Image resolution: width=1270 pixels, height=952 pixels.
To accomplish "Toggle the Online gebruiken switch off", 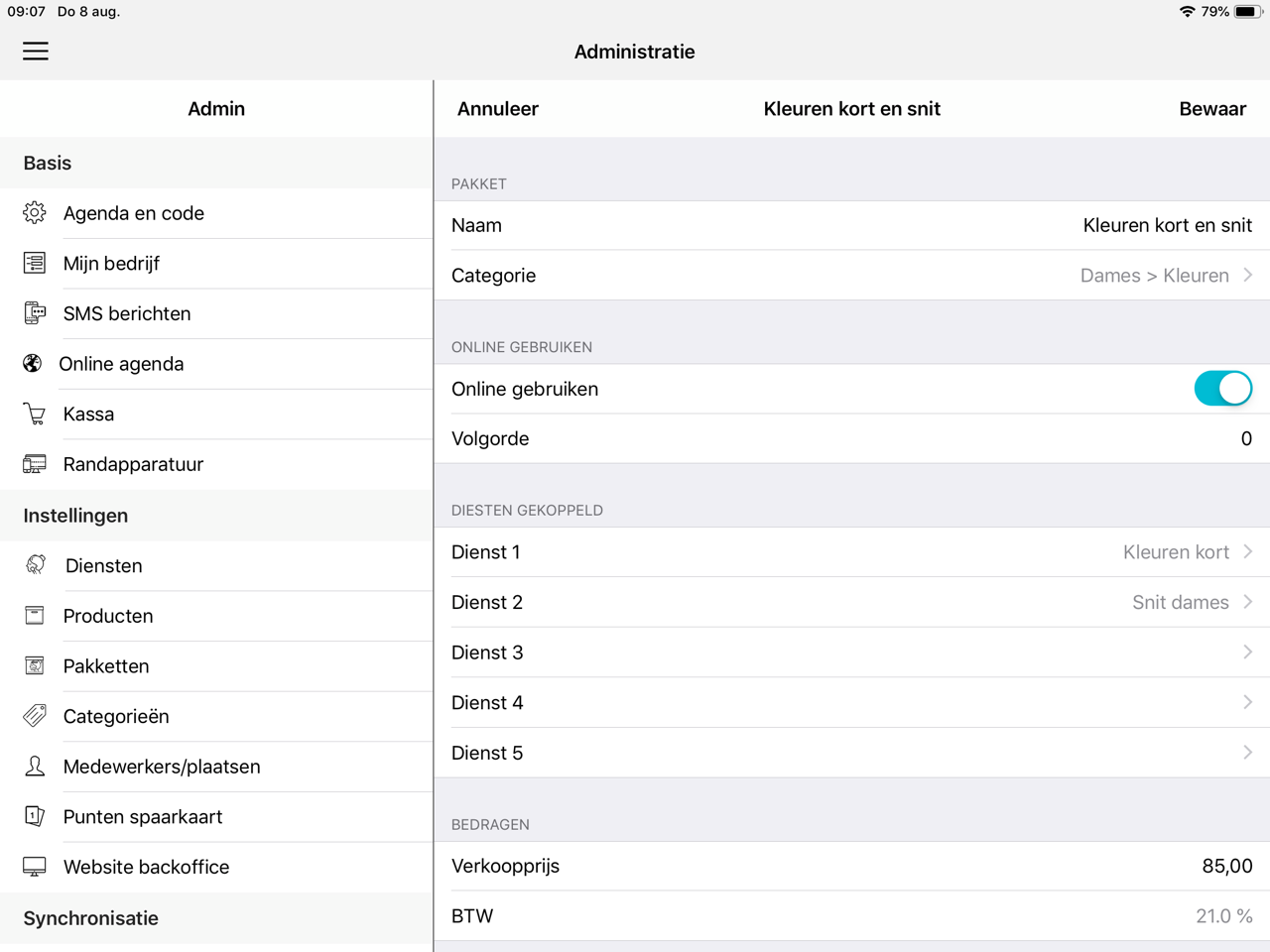I will pos(1222,389).
